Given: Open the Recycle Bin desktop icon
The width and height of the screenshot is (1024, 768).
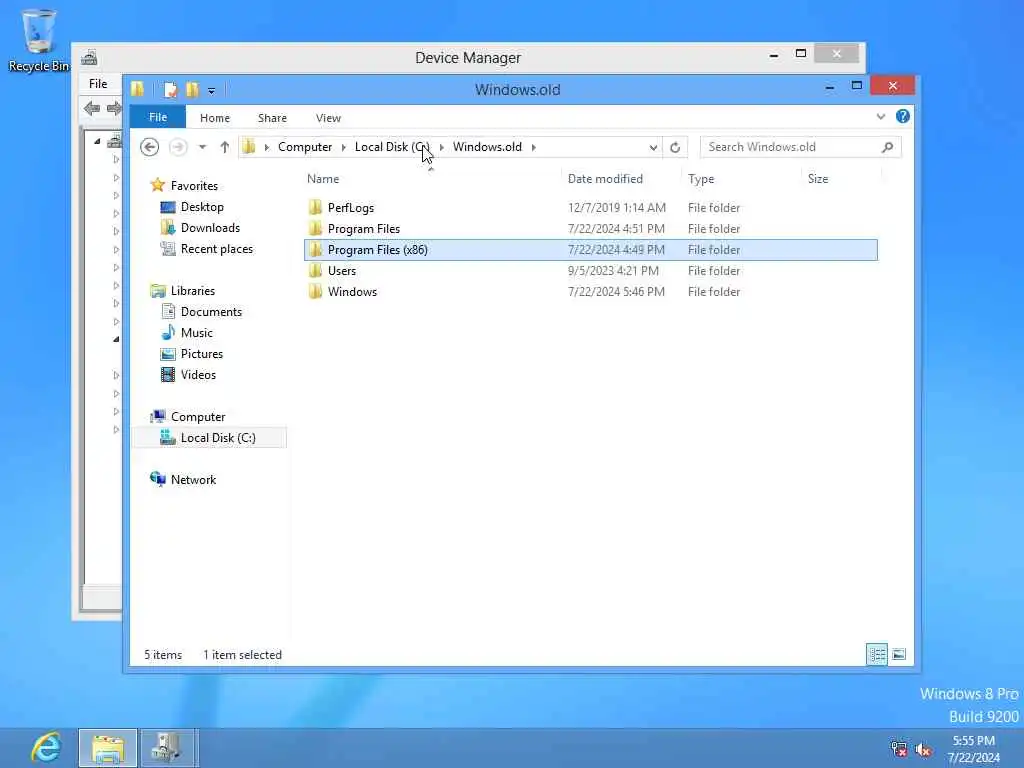Looking at the screenshot, I should [39, 40].
